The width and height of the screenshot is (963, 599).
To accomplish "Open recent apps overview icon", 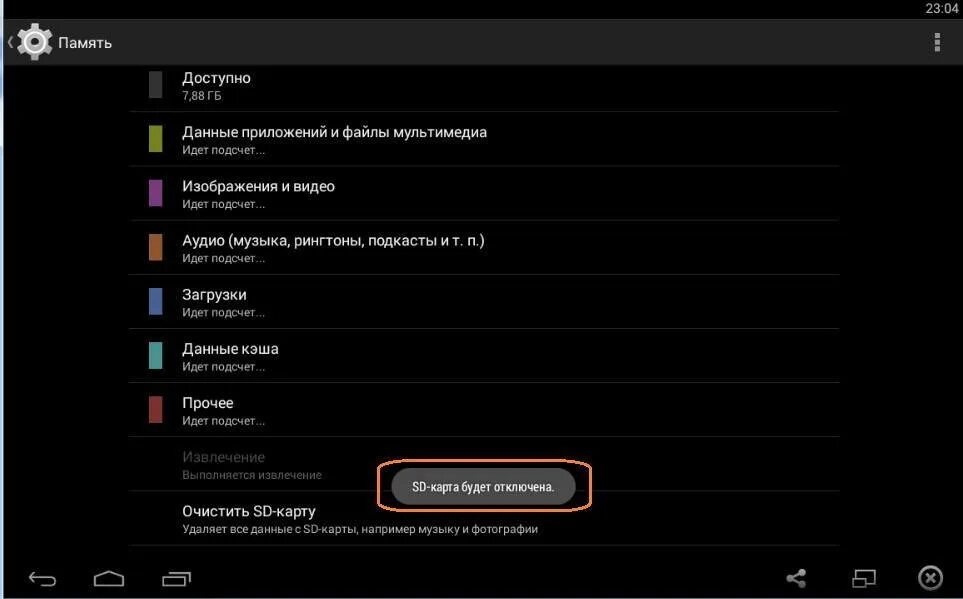I will (177, 579).
